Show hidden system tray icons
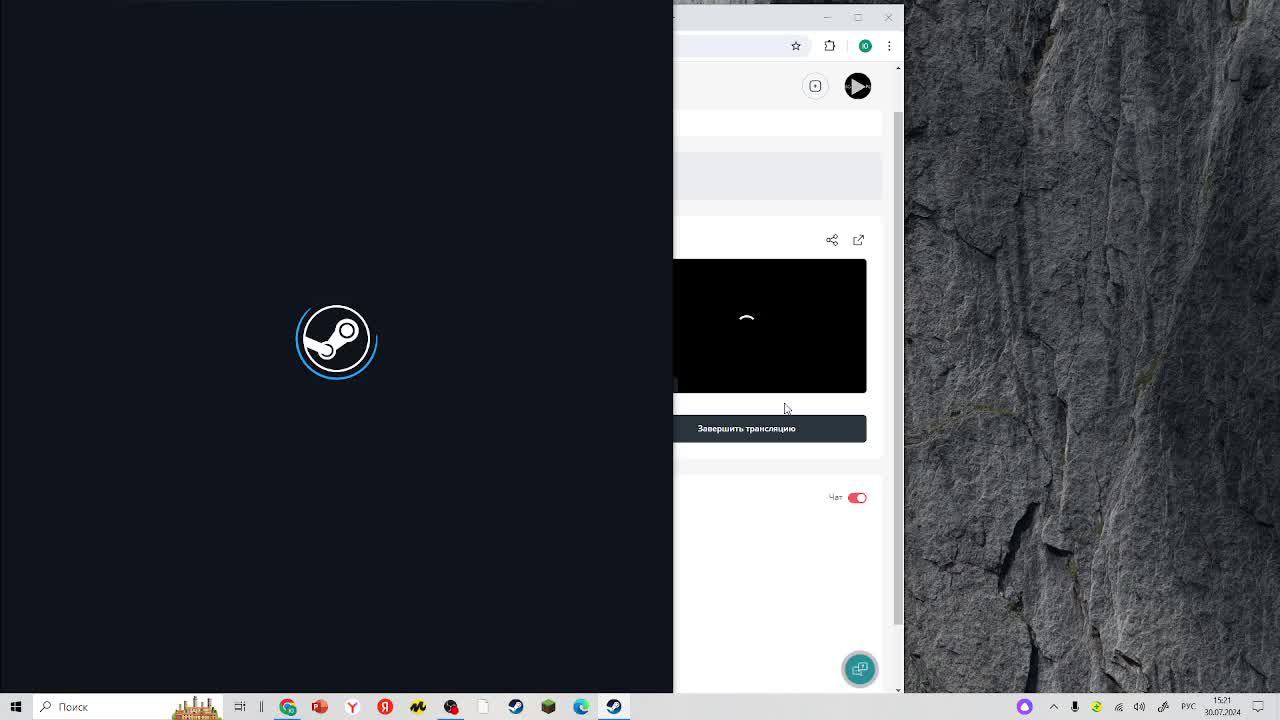 click(x=1053, y=707)
